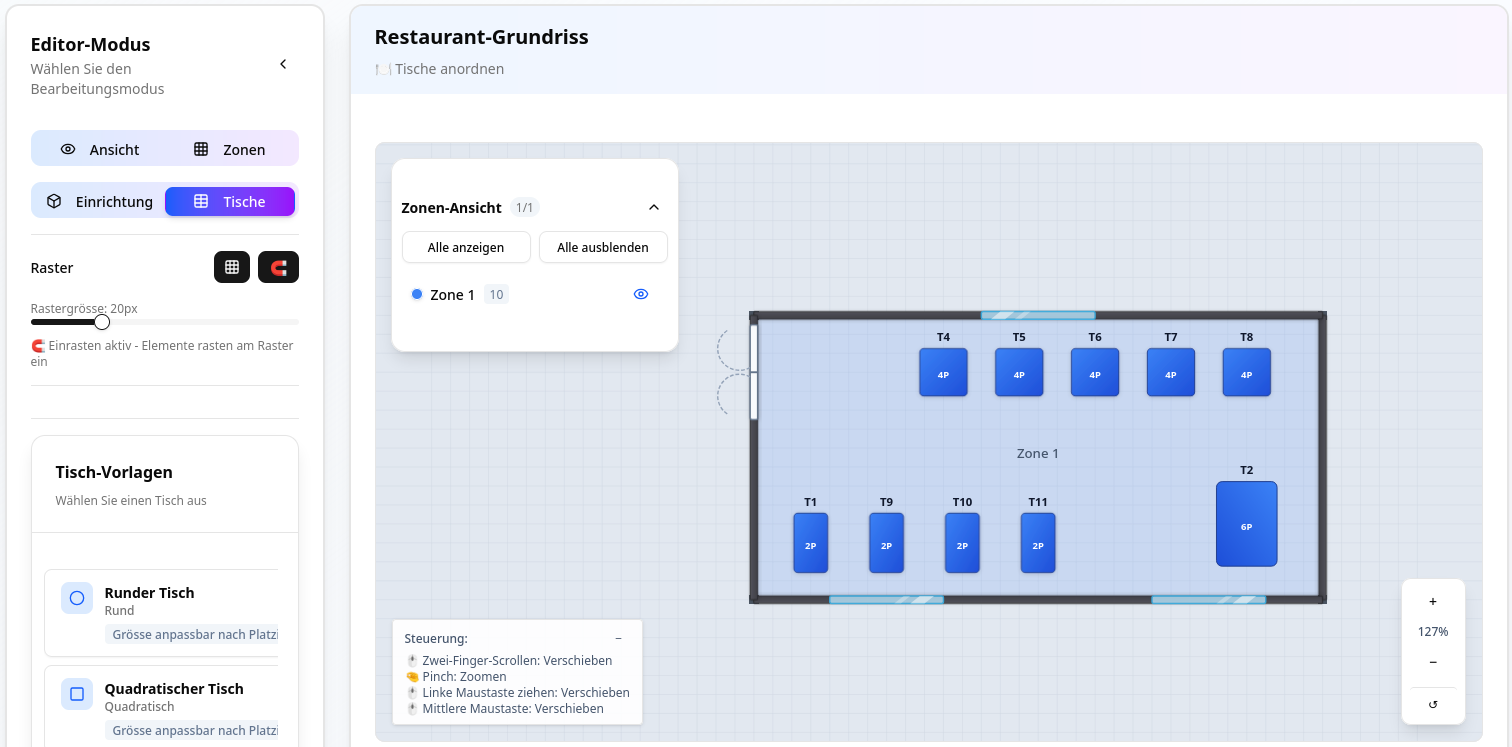Collapse the Zonen-Ansicht panel
This screenshot has height=747, width=1512.
(x=654, y=207)
